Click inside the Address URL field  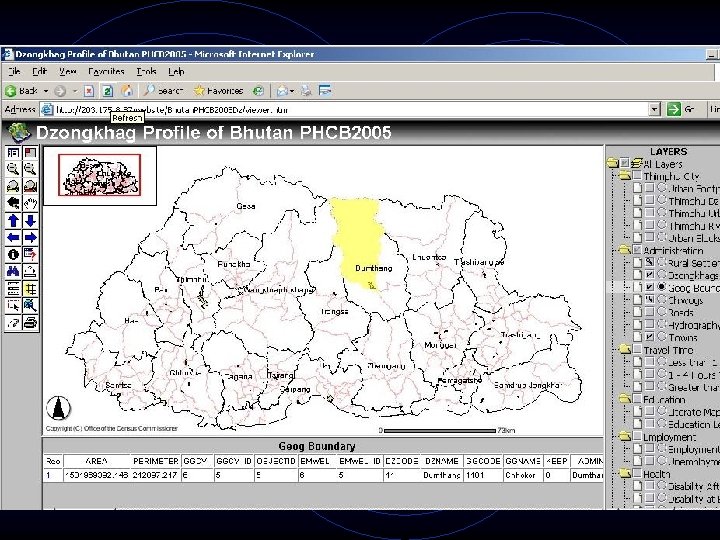coord(352,110)
